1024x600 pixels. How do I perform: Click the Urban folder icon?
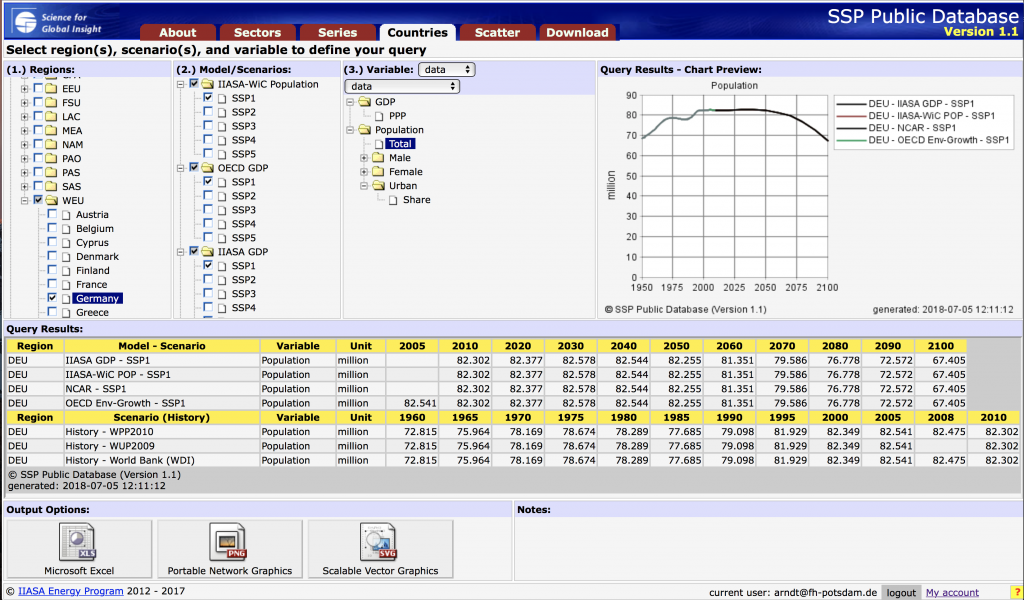(379, 186)
